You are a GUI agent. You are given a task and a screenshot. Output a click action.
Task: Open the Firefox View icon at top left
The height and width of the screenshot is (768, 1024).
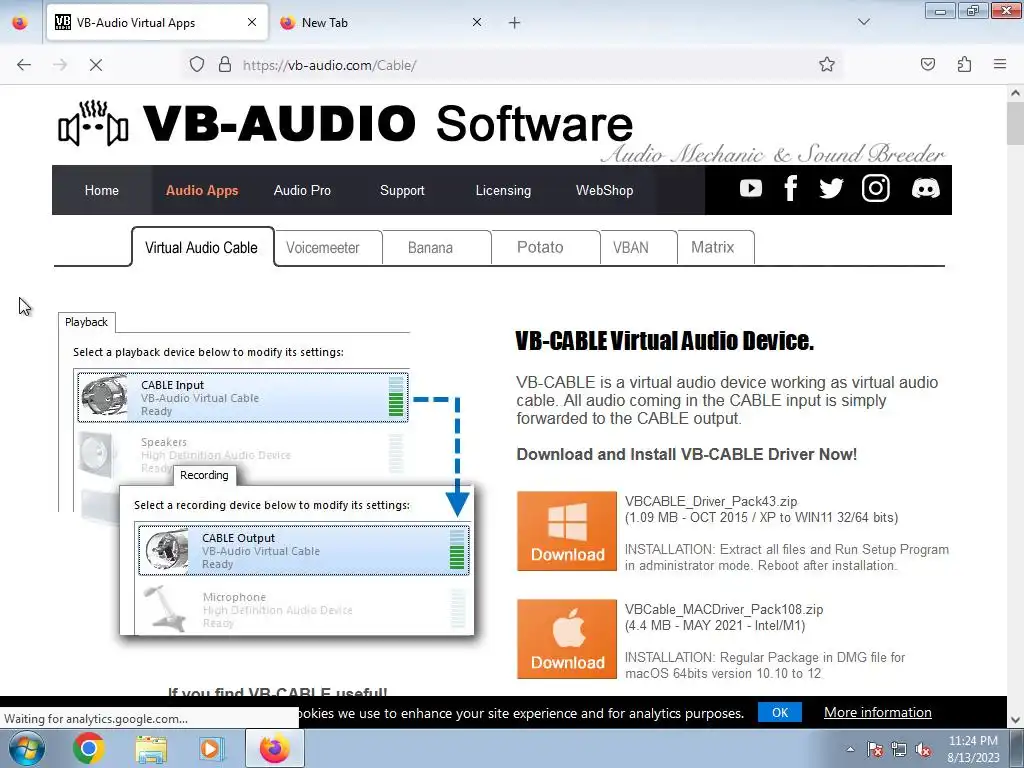[20, 22]
